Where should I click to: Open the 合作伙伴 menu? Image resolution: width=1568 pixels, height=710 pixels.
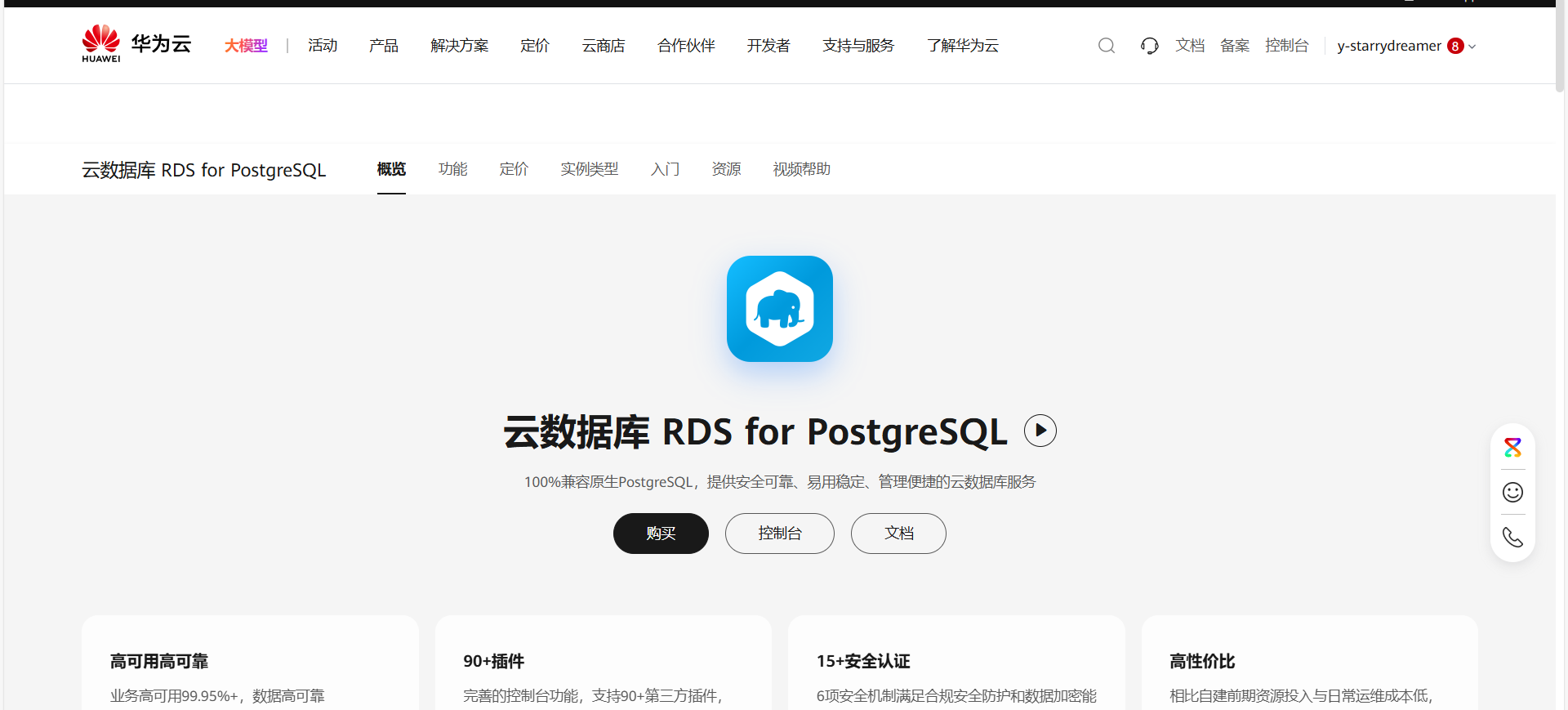click(686, 46)
